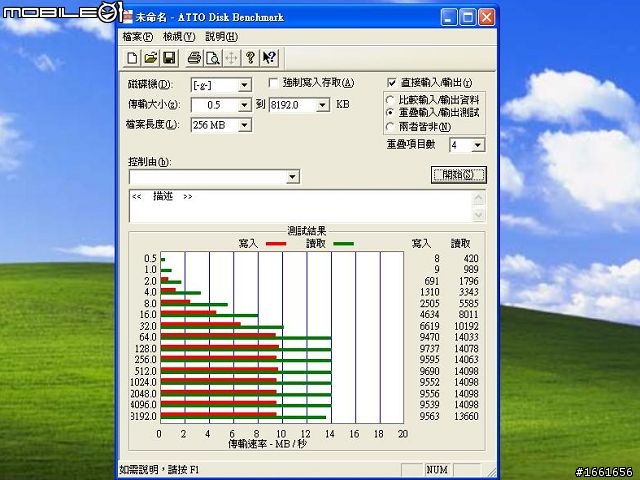Click description box scroll down arrow
640x480 pixels.
tap(479, 214)
